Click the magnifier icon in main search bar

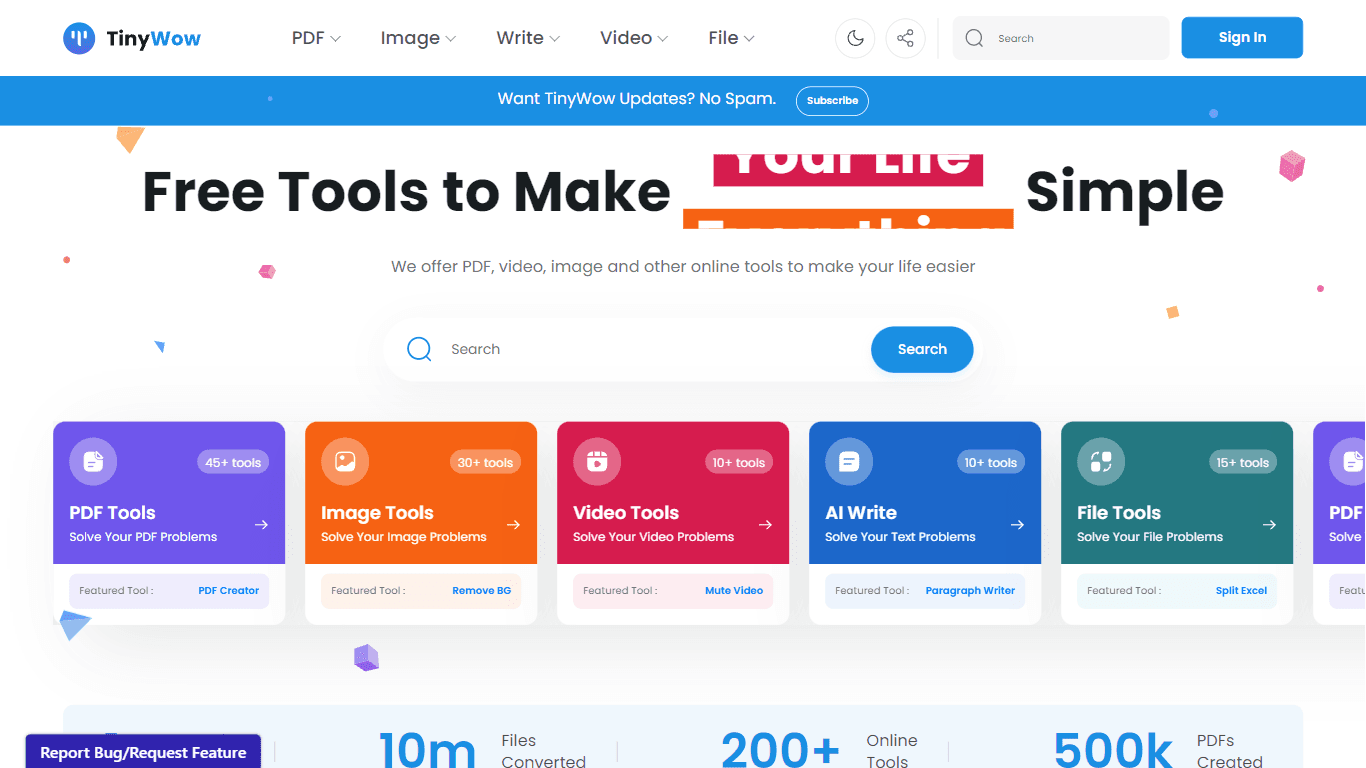[x=419, y=349]
